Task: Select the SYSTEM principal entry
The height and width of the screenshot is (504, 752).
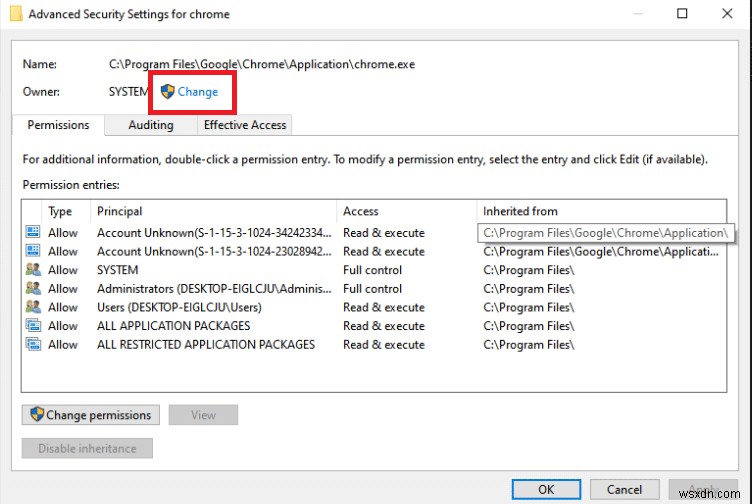Action: [x=118, y=270]
